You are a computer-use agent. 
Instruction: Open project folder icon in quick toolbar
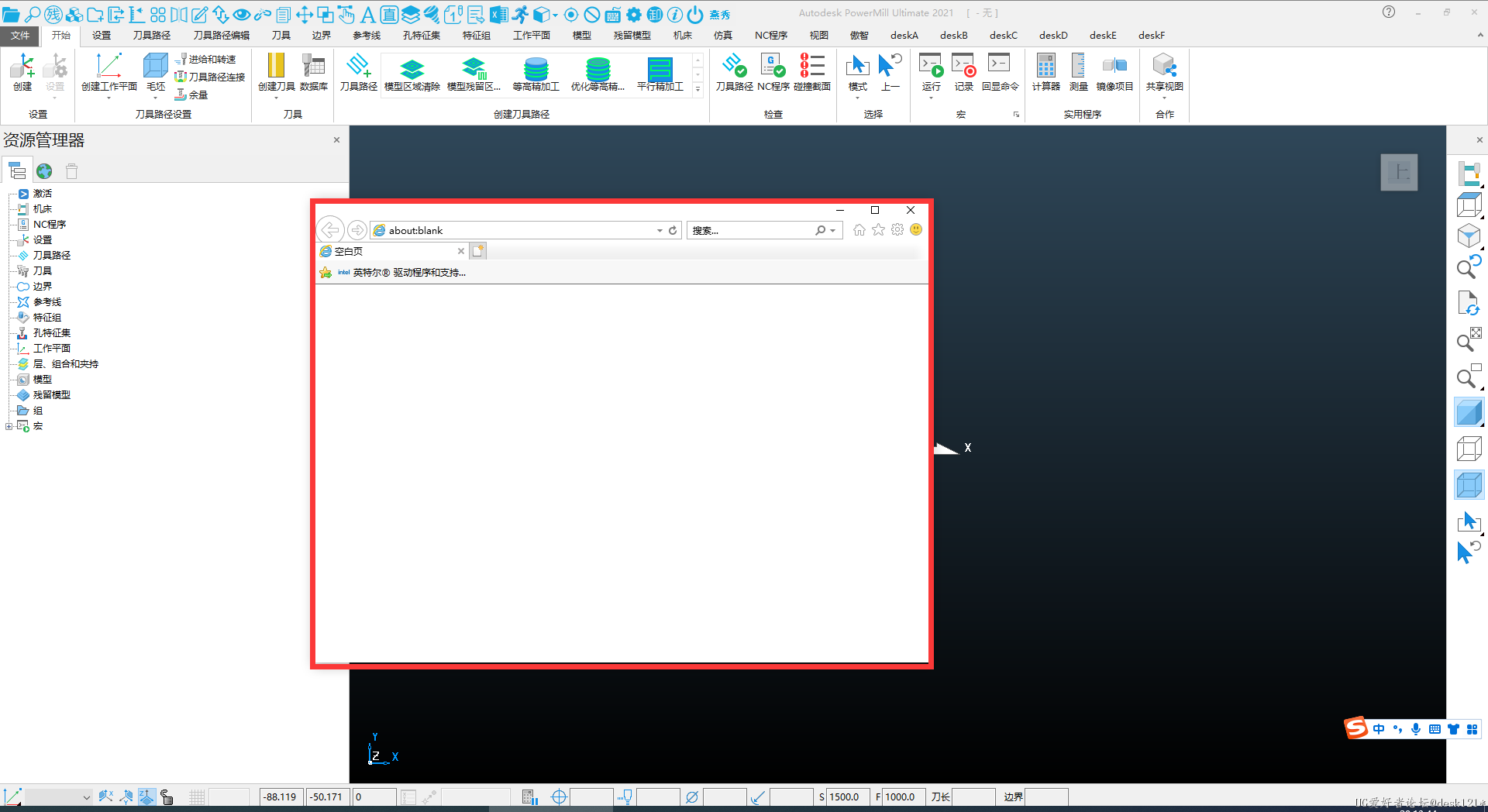11,14
